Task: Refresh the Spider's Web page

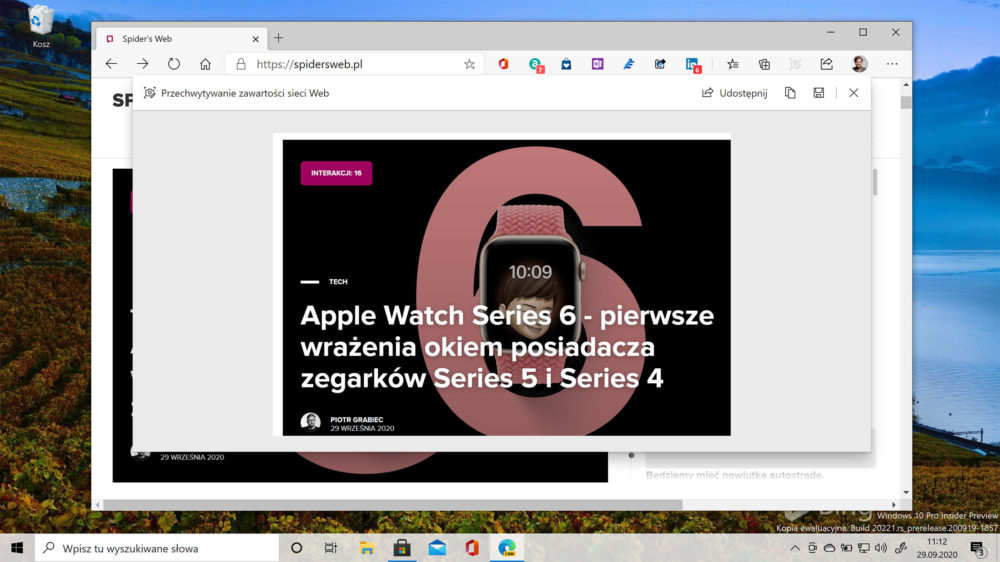Action: (x=173, y=64)
